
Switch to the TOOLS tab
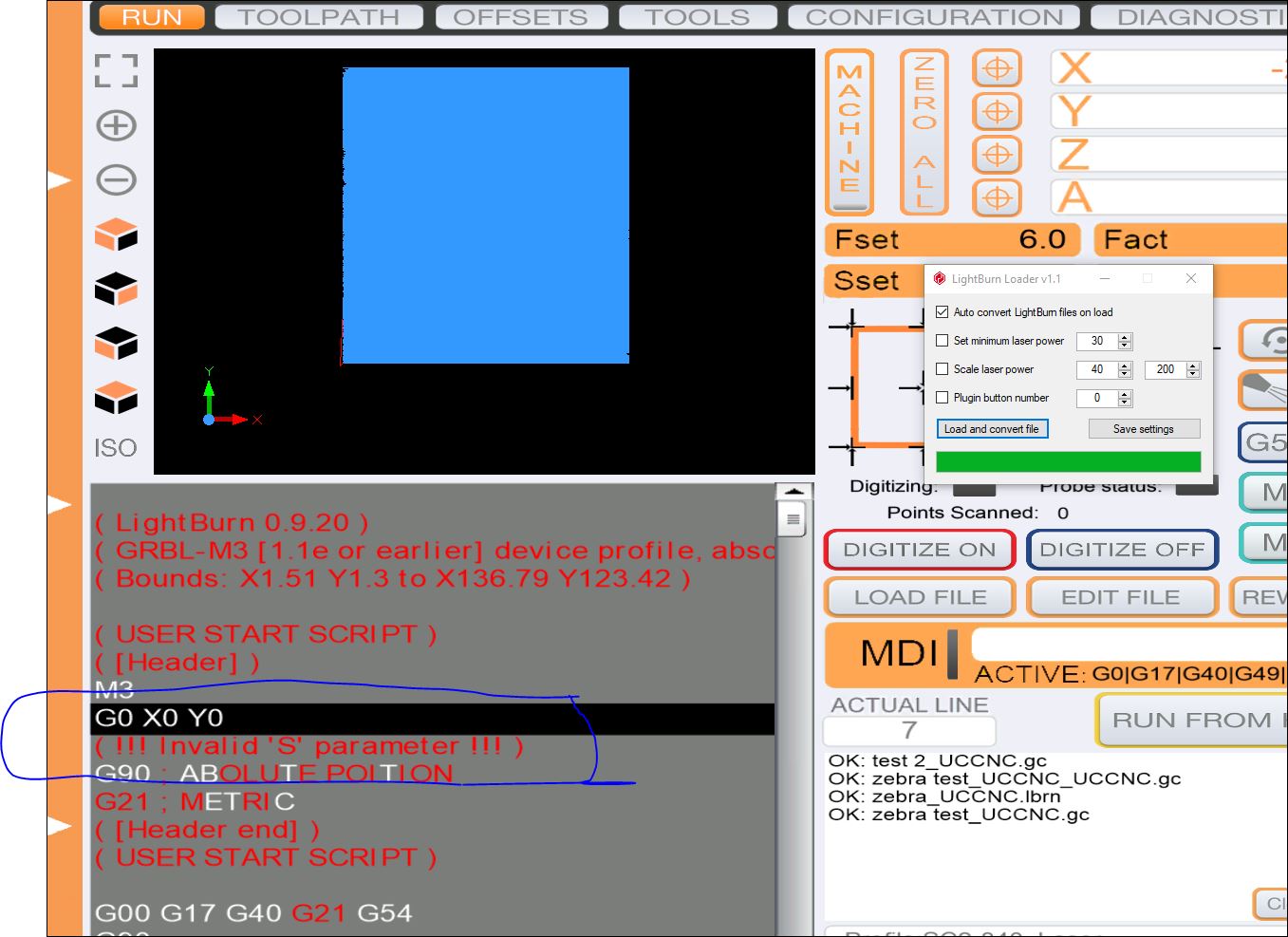pos(698,17)
